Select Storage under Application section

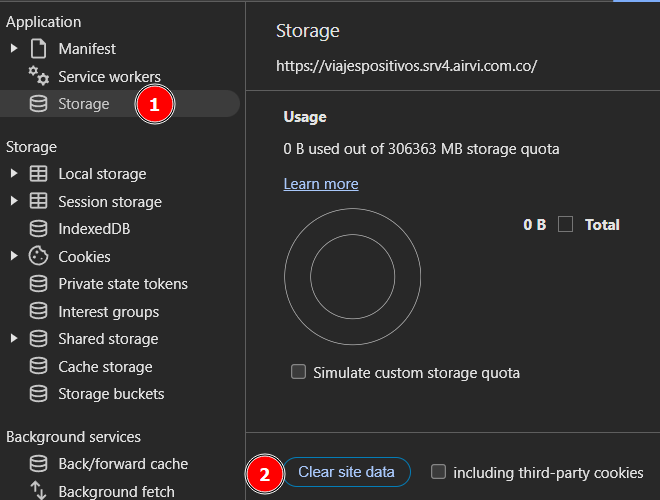pos(83,104)
